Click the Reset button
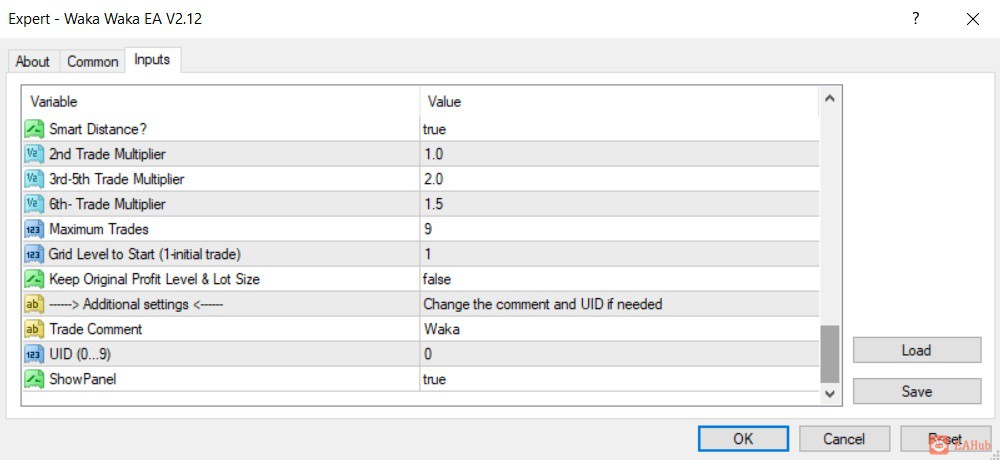This screenshot has height=460, width=1000. [945, 439]
